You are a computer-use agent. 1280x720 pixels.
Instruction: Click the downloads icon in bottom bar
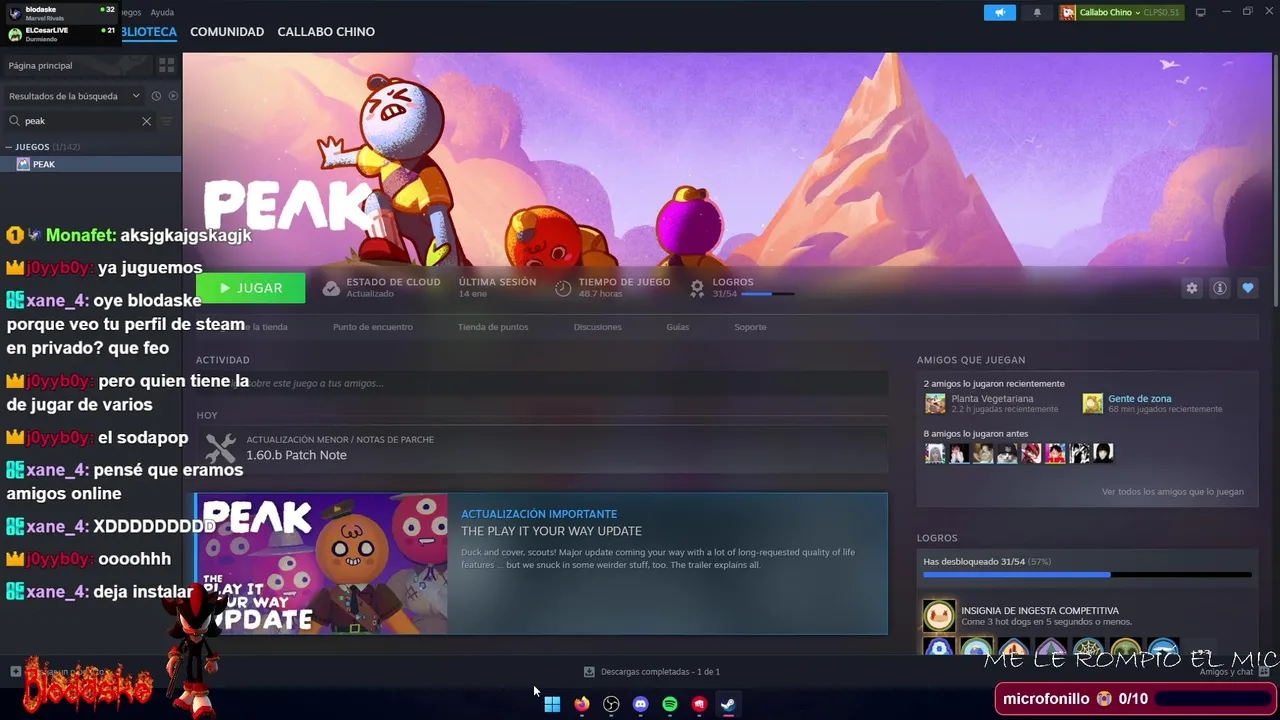click(589, 672)
